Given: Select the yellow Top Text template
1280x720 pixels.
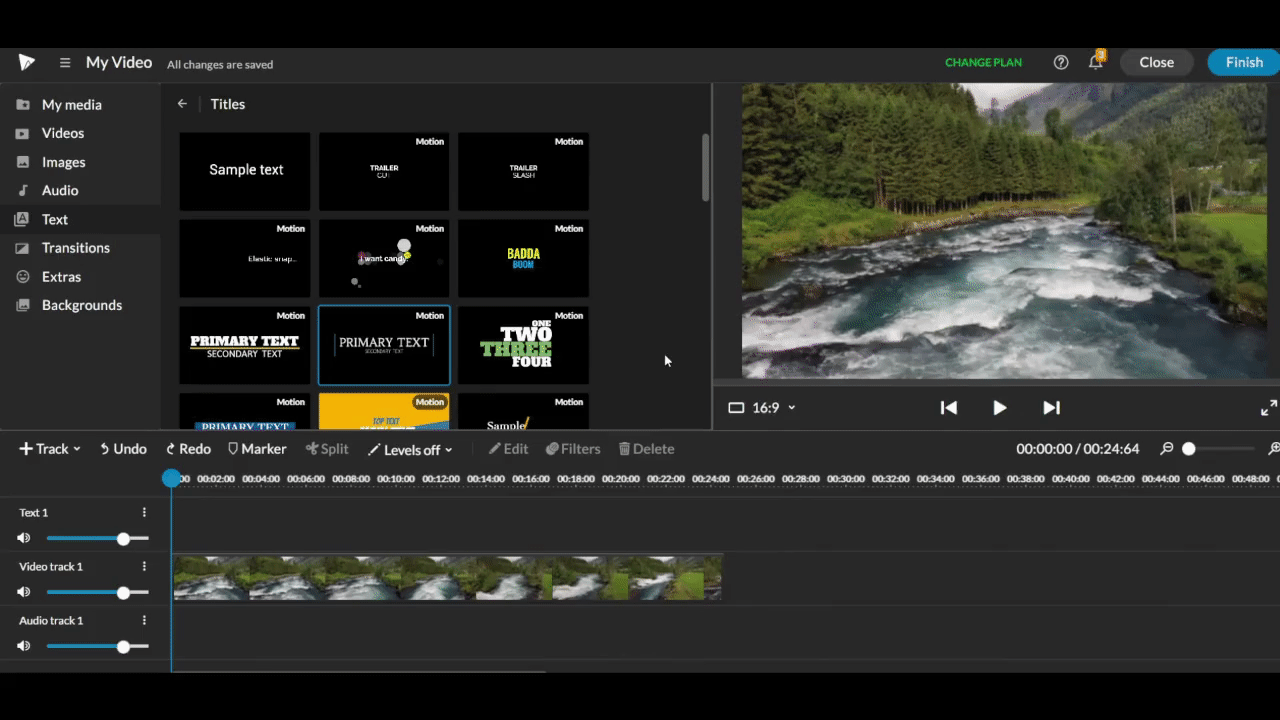Looking at the screenshot, I should coord(384,411).
